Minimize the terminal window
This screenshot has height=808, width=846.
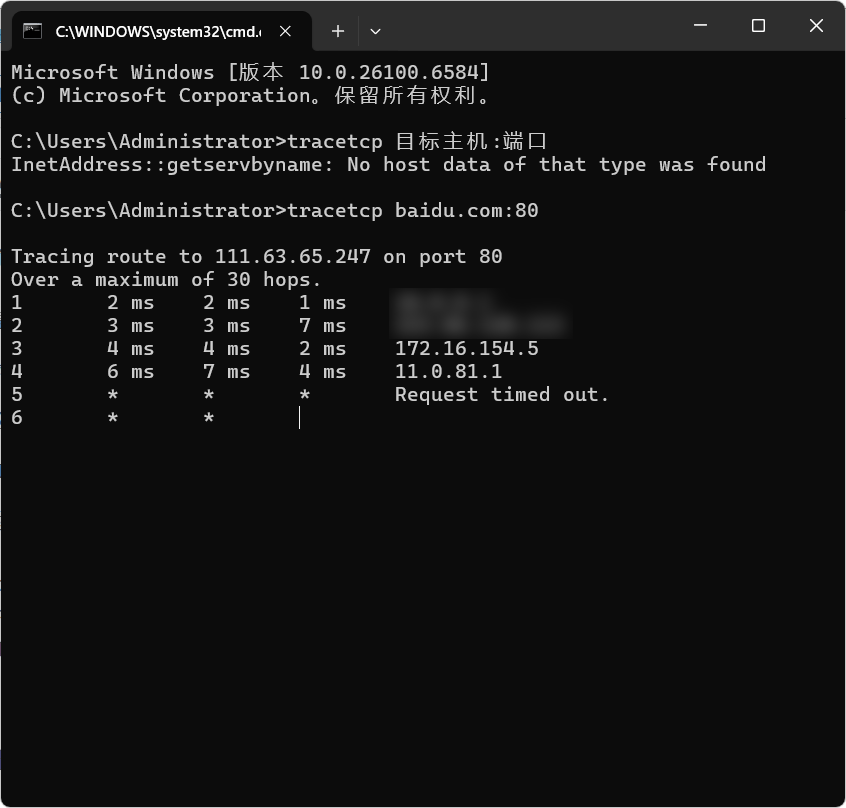(x=701, y=26)
